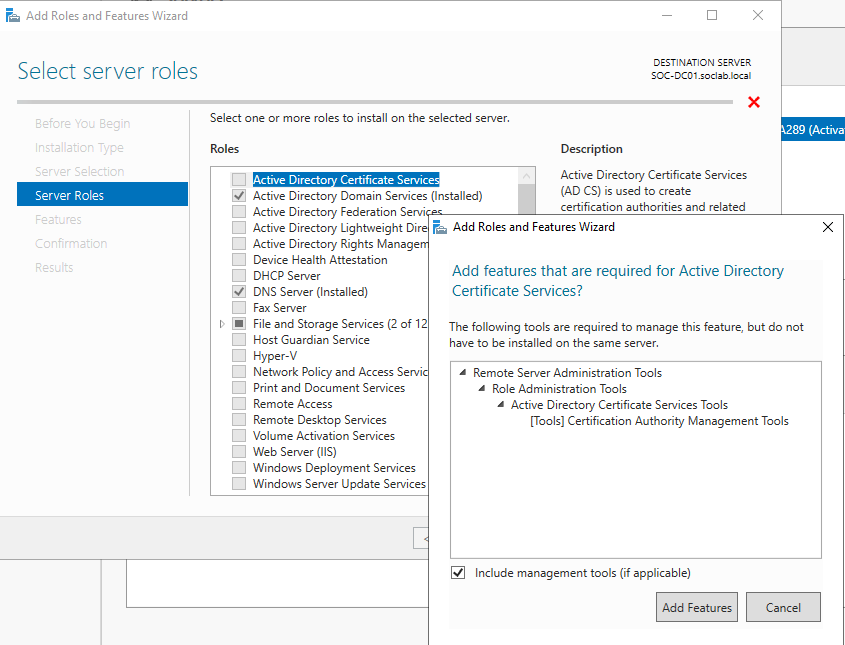Select the Web Server (IIS) role name
The height and width of the screenshot is (645, 845).
tap(295, 452)
